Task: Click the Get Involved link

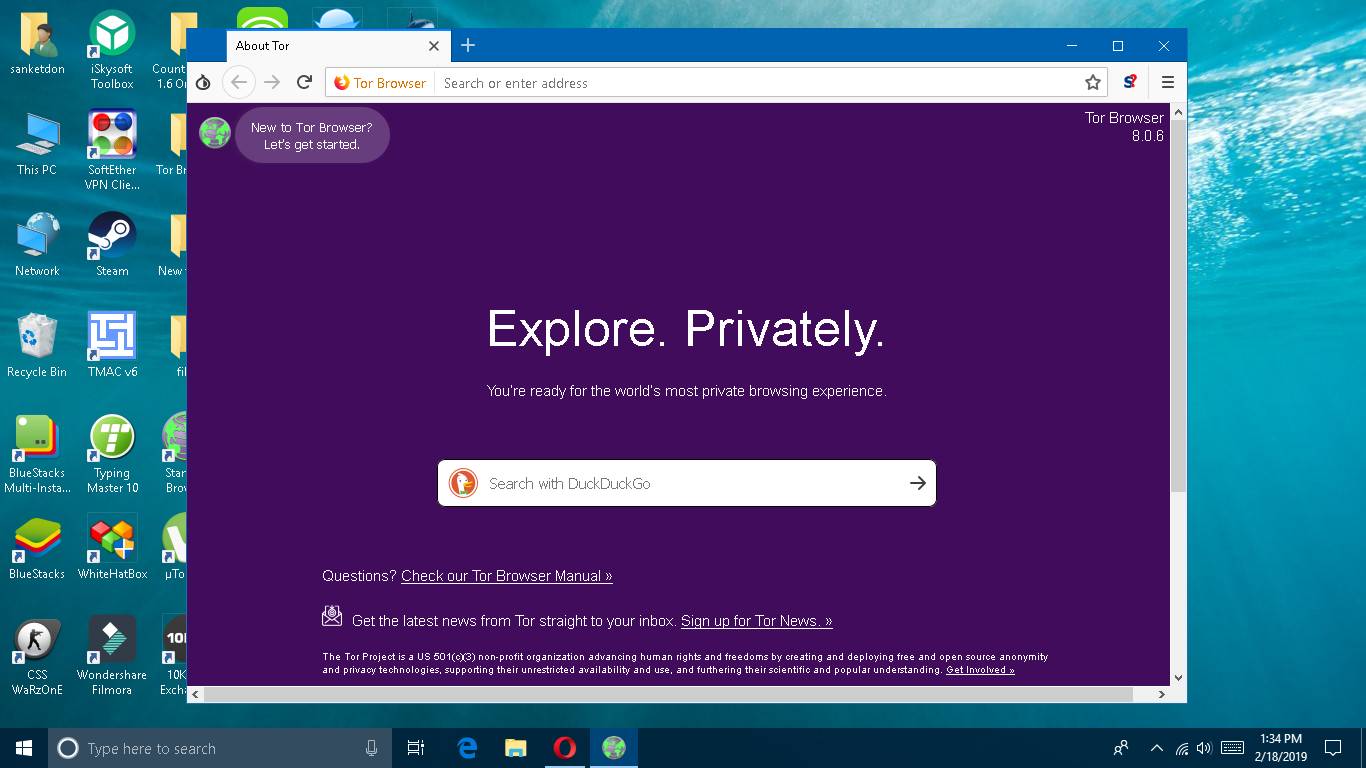Action: tap(979, 670)
